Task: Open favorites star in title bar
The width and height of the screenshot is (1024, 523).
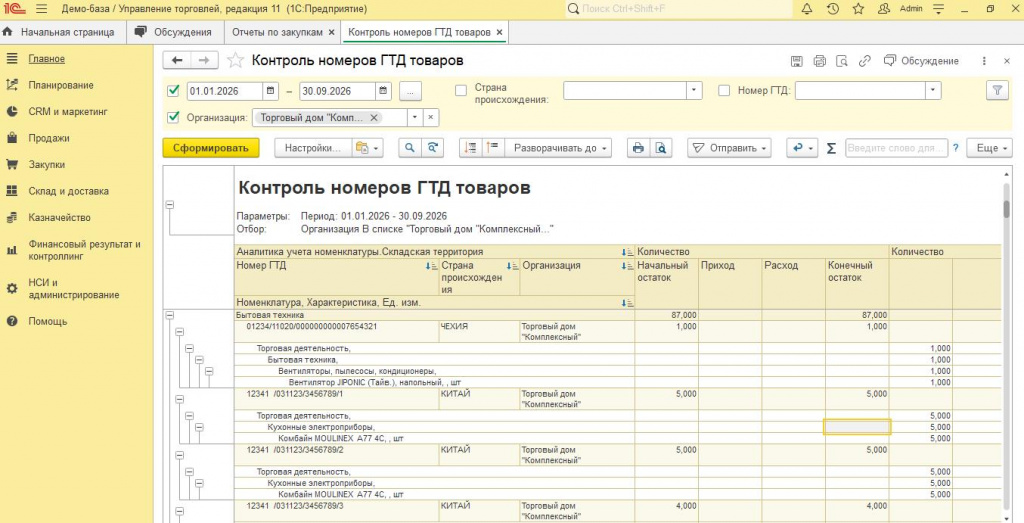Action: (858, 9)
